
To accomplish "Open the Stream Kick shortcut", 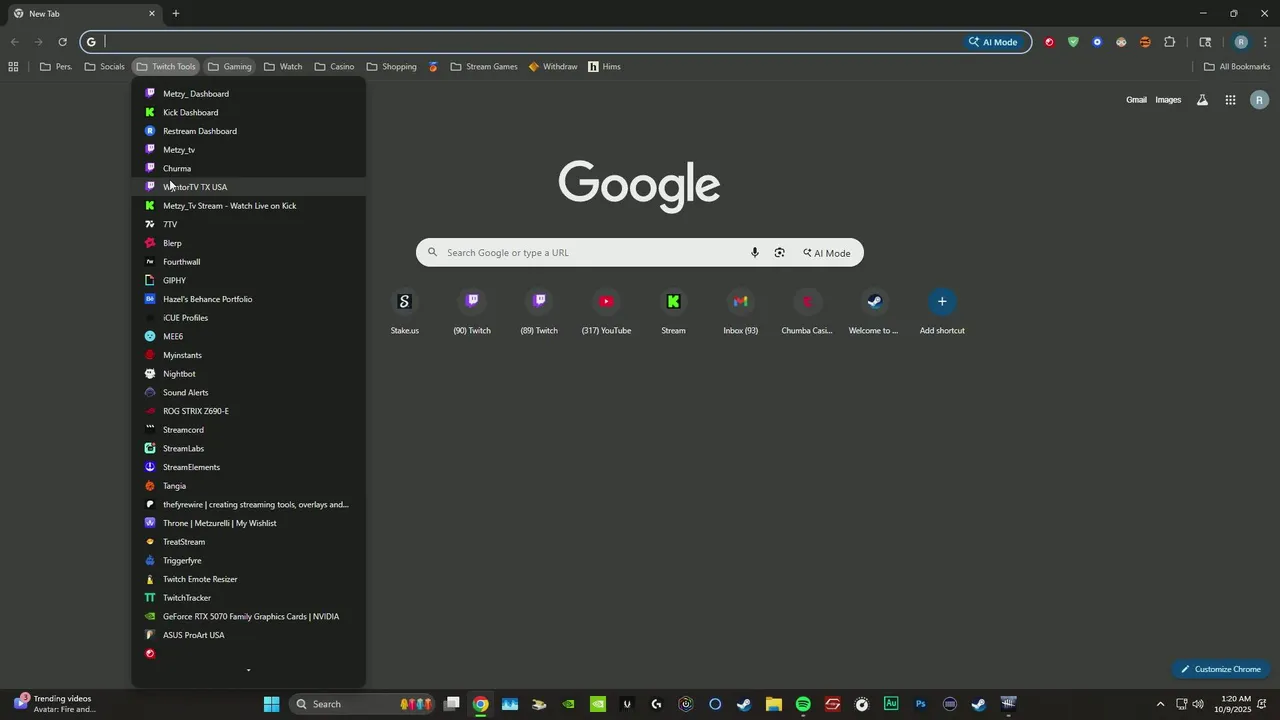I will click(673, 312).
